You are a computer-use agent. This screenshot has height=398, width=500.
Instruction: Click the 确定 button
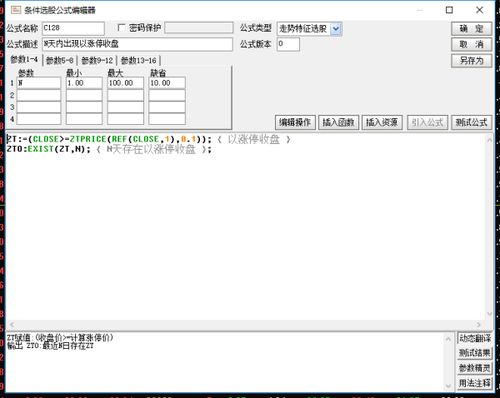point(471,29)
